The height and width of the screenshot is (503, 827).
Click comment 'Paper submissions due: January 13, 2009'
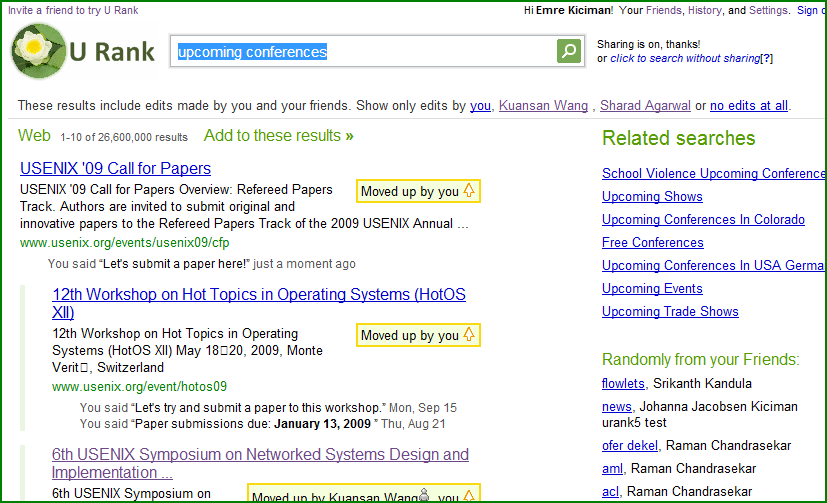[x=254, y=424]
